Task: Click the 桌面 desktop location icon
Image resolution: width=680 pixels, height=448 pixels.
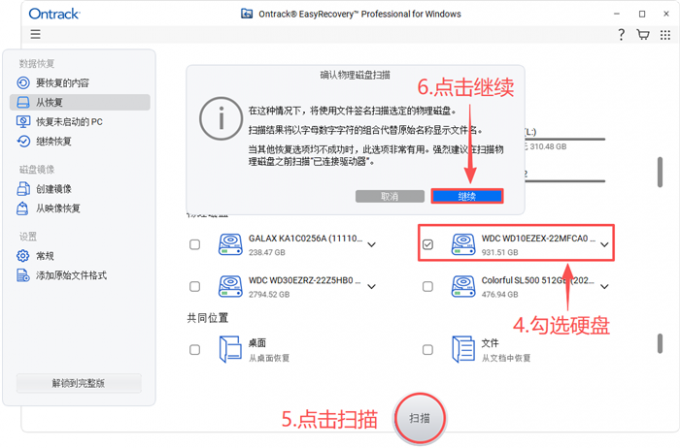Action: [230, 349]
